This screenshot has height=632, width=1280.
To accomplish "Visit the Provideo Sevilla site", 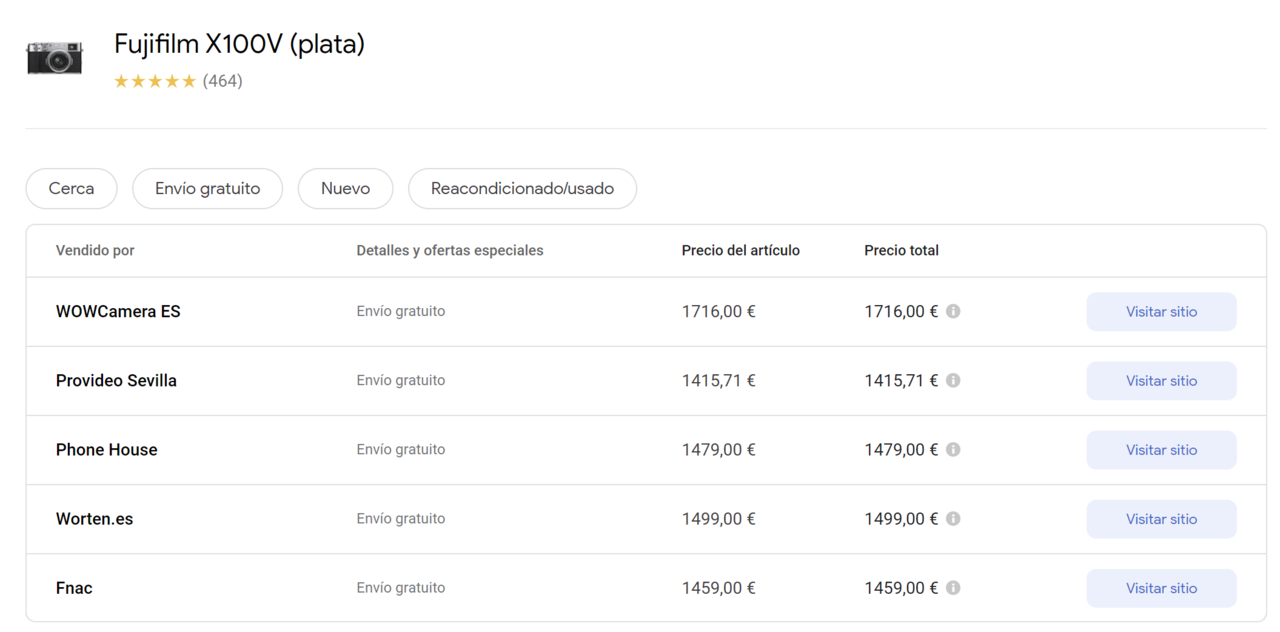I will [x=1162, y=380].
